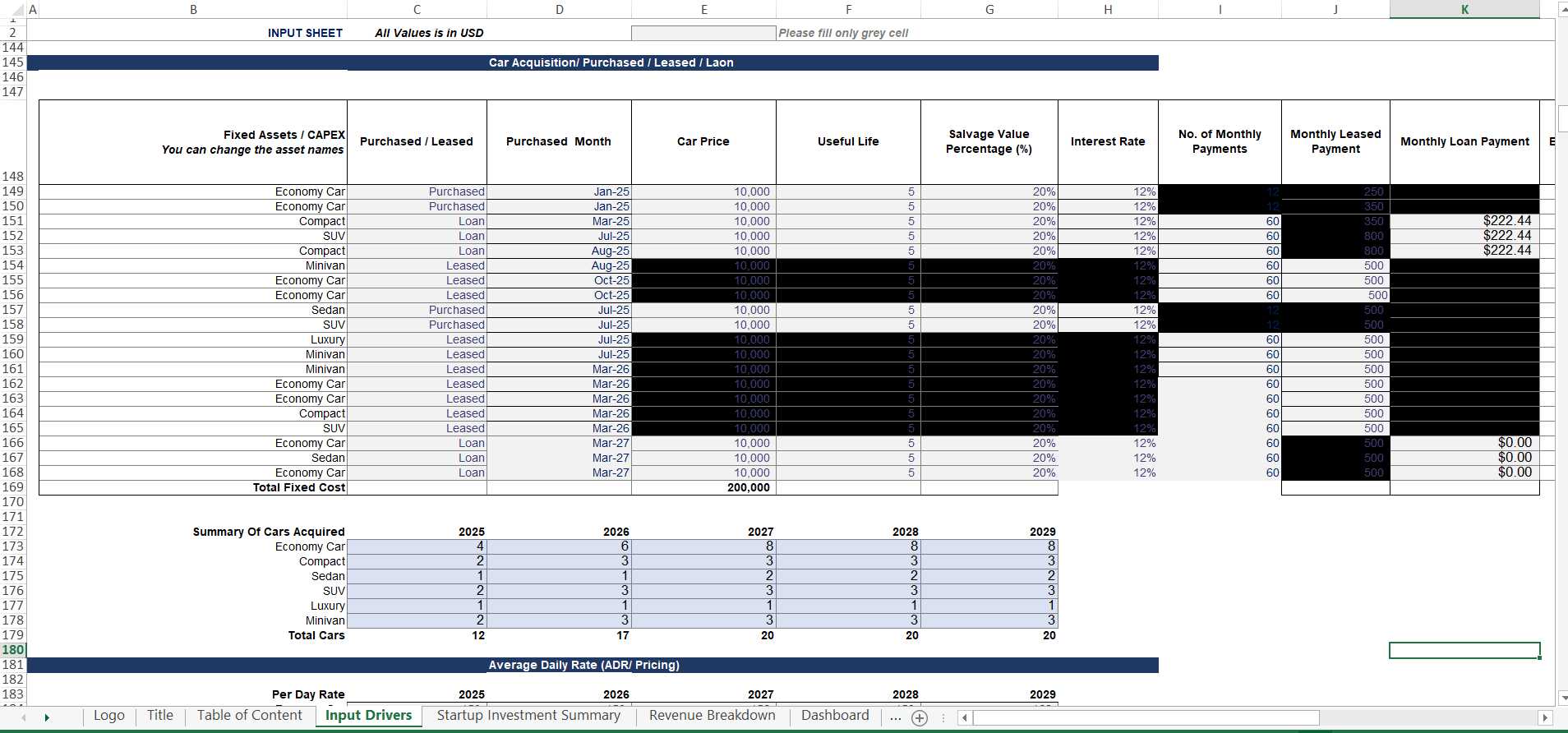1568x733 pixels.
Task: Click the grey input cell in row 2
Action: pyautogui.click(x=703, y=33)
